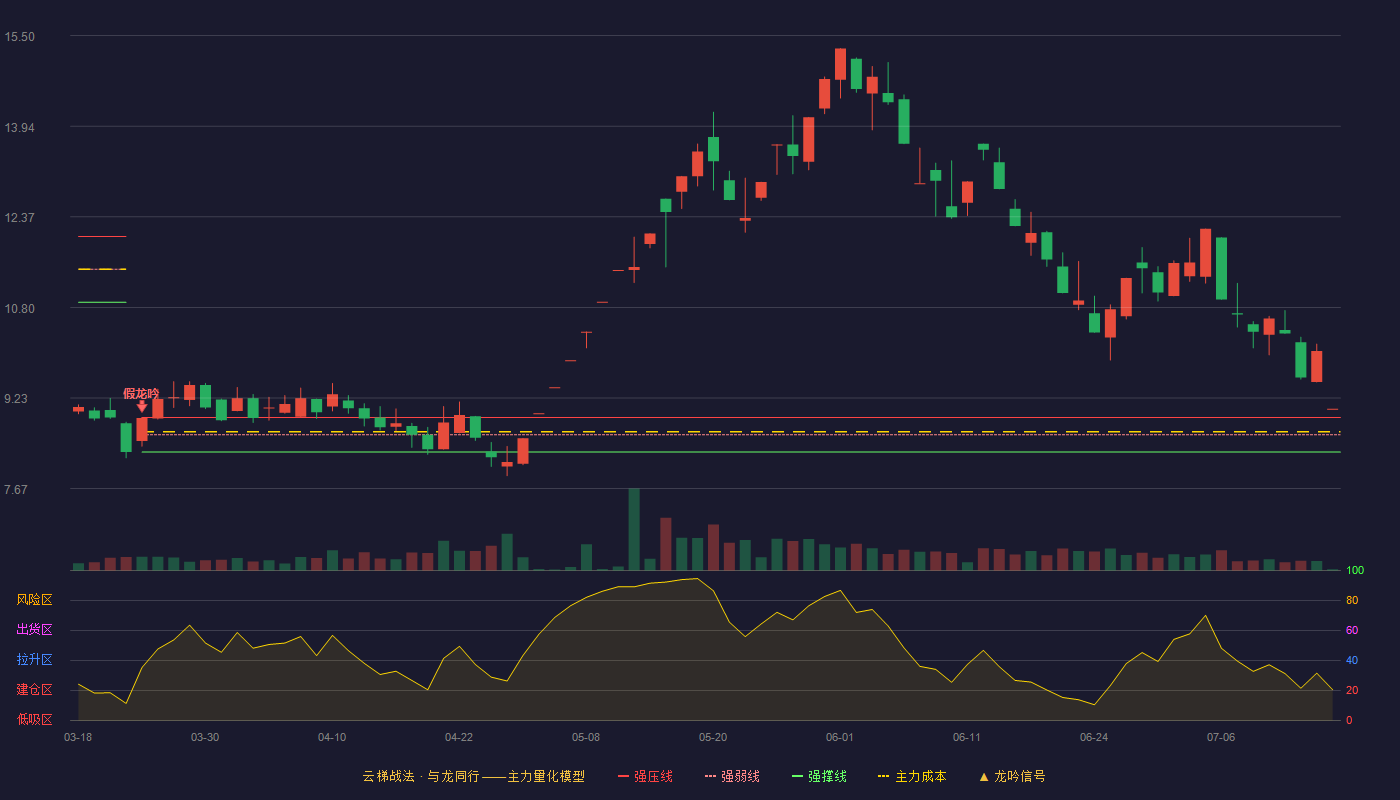Screen dimensions: 1400x800
Task: Click the 06-11 date axis label
Action: click(967, 737)
